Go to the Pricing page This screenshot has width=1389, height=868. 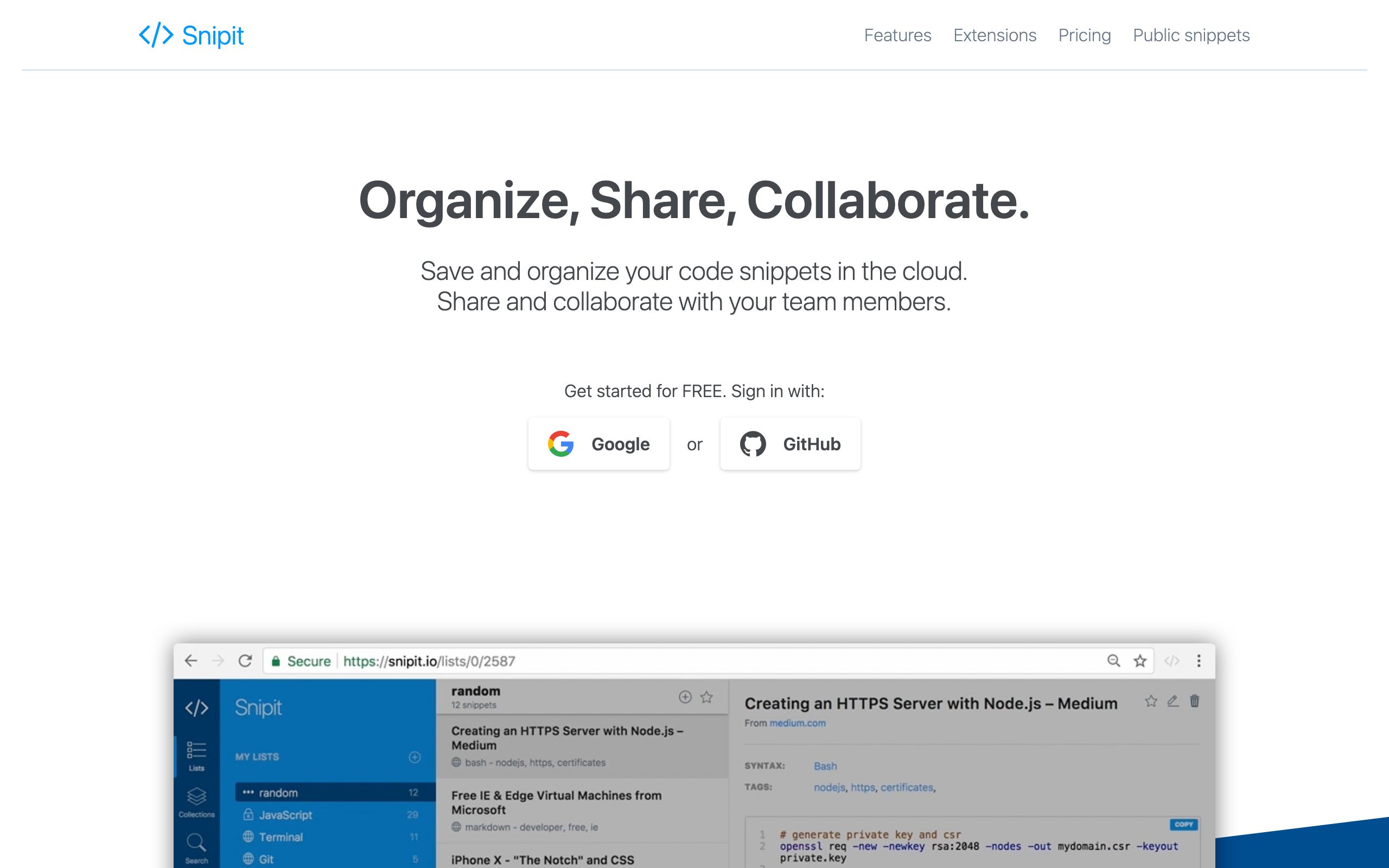[1084, 35]
